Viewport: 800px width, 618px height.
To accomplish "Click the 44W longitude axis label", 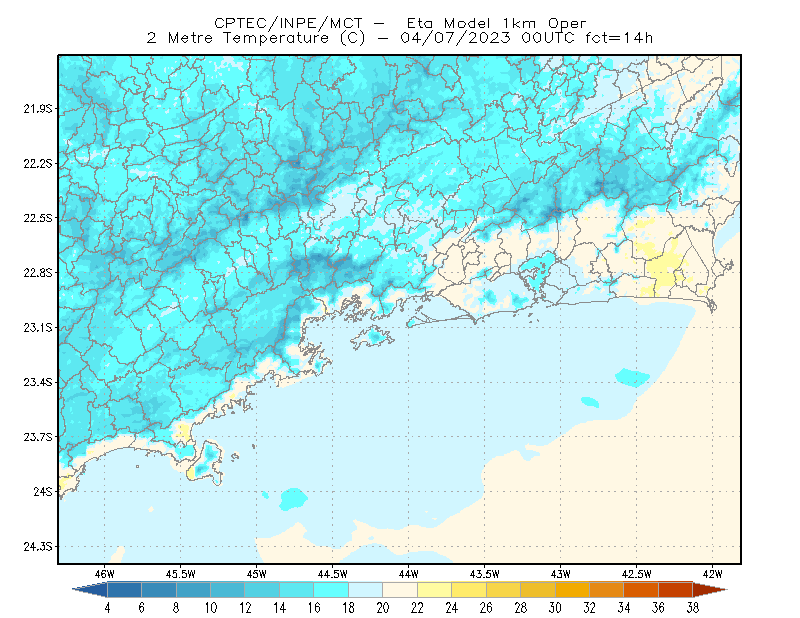I will click(x=409, y=574).
